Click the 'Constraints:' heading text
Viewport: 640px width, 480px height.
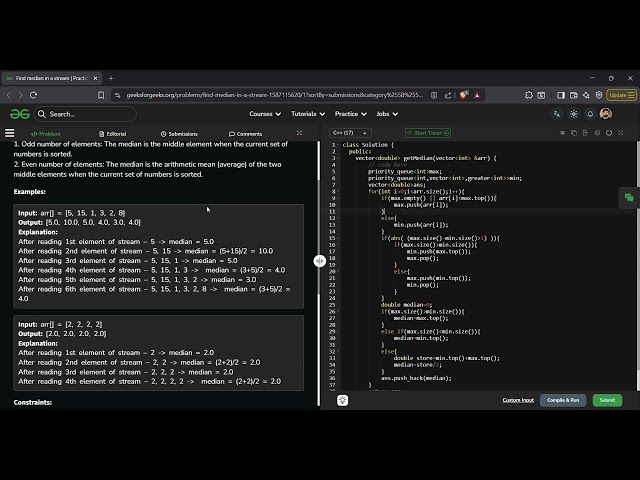point(33,402)
